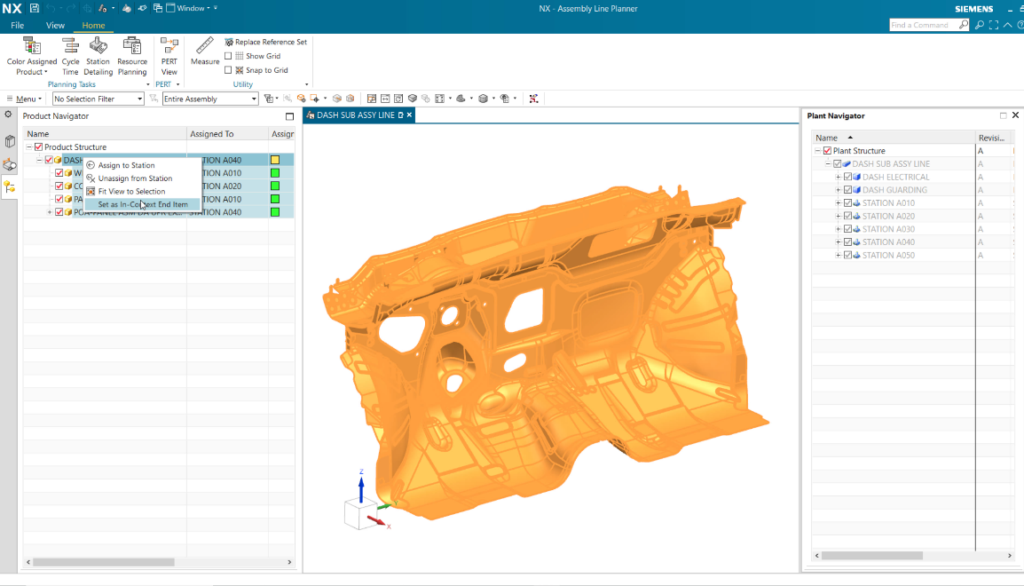Click the DASH assembly cube icon in the tree
Image resolution: width=1024 pixels, height=586 pixels.
(x=57, y=160)
